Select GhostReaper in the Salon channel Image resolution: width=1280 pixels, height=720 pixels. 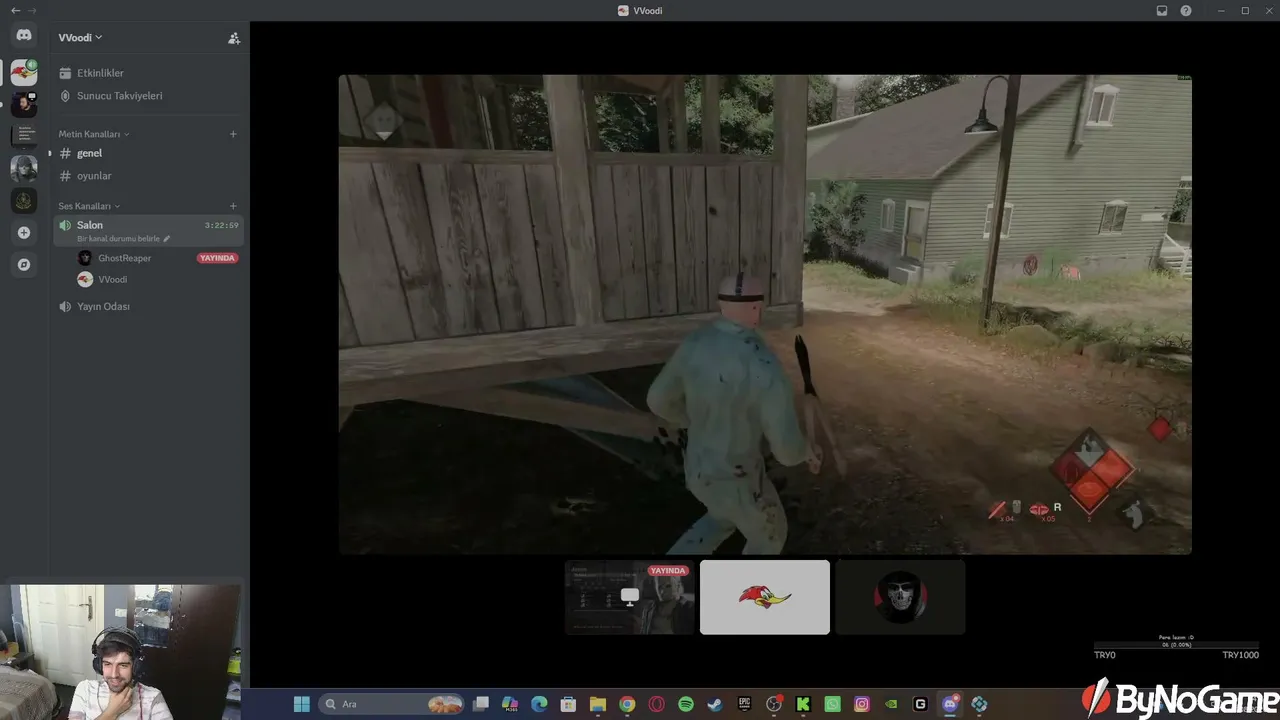pos(124,258)
